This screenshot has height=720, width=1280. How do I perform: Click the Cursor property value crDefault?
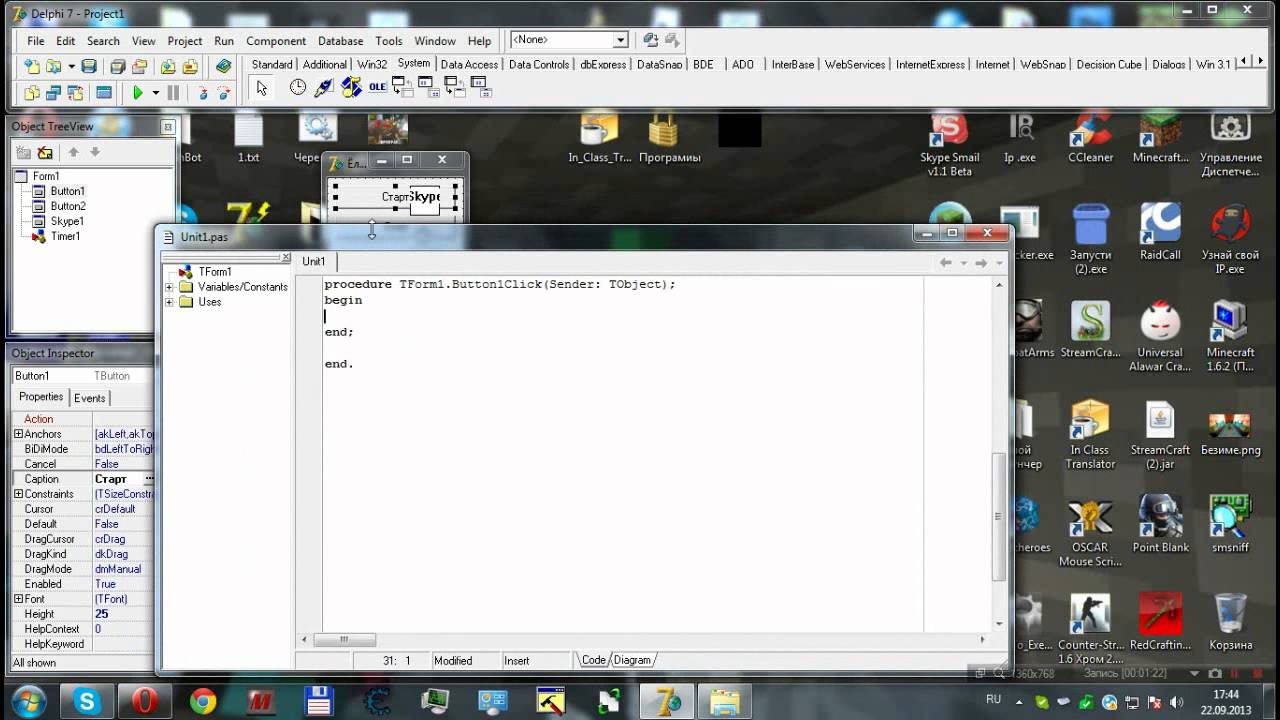pyautogui.click(x=123, y=509)
